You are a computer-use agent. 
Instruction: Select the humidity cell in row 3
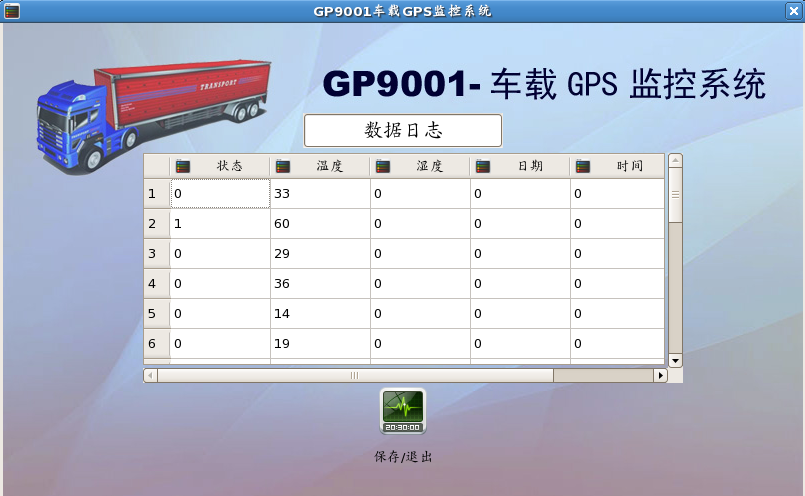[420, 254]
